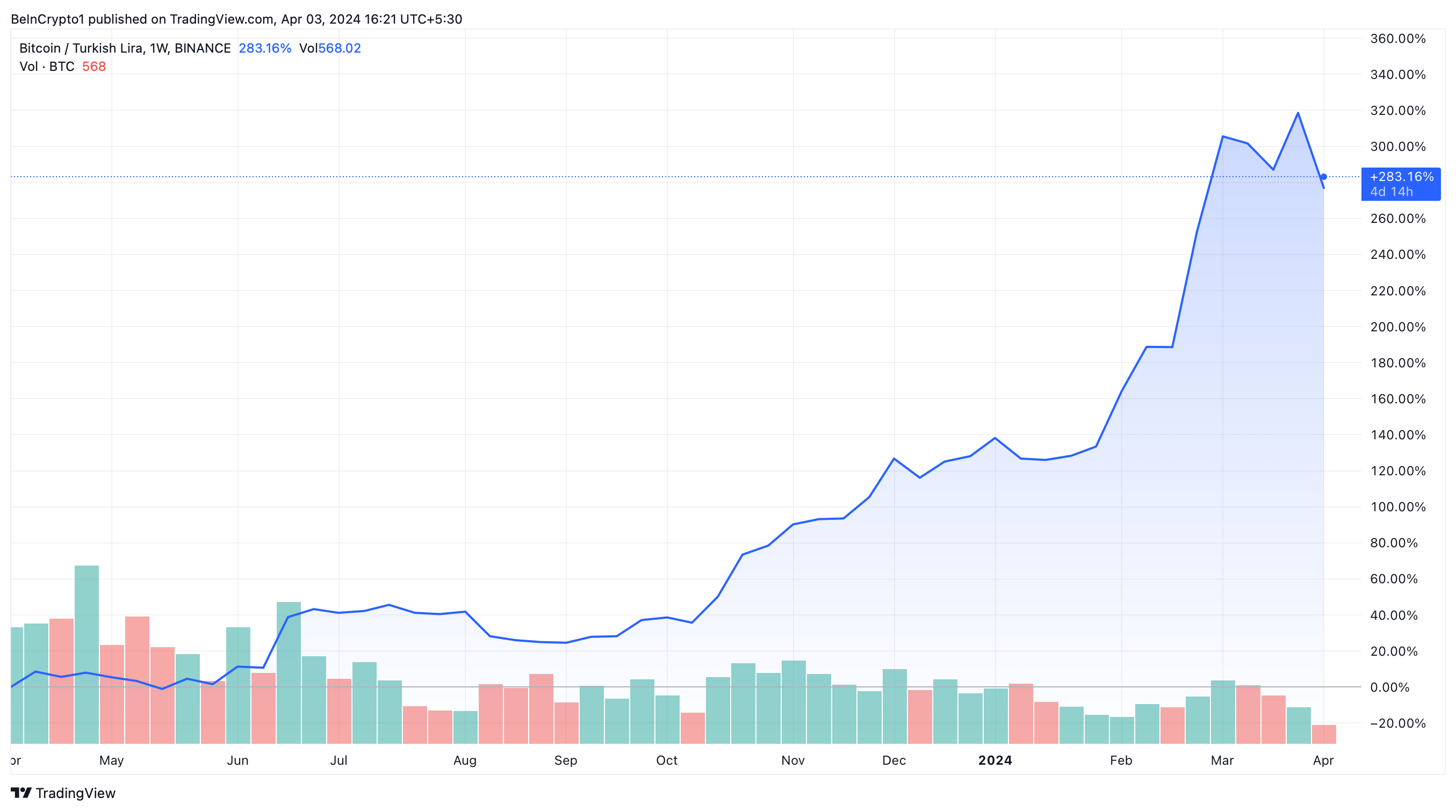This screenshot has height=812, width=1456.
Task: Click the 2024 label on time axis
Action: click(995, 760)
